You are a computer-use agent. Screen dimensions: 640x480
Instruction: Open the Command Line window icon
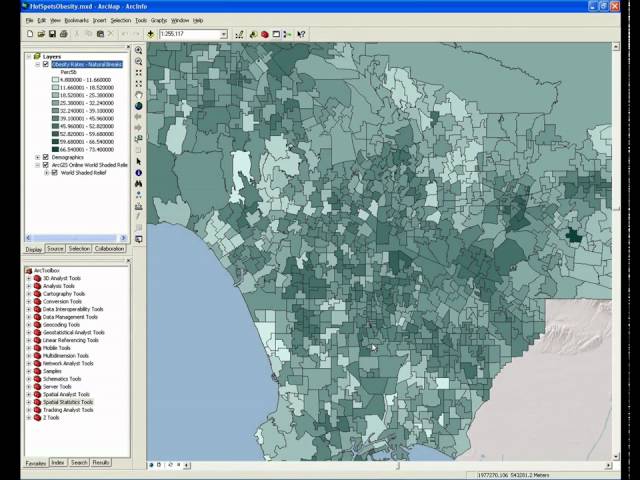pos(276,34)
